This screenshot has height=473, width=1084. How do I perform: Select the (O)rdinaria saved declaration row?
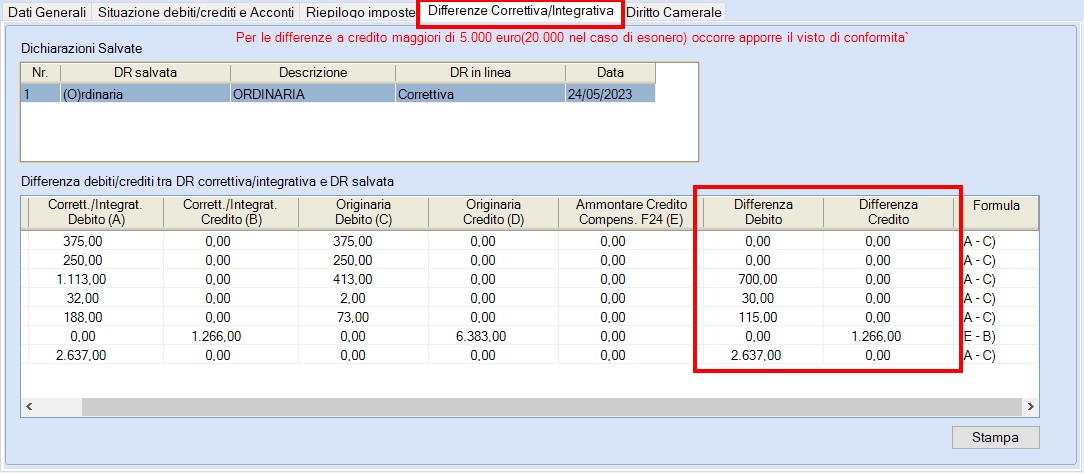pos(338,94)
